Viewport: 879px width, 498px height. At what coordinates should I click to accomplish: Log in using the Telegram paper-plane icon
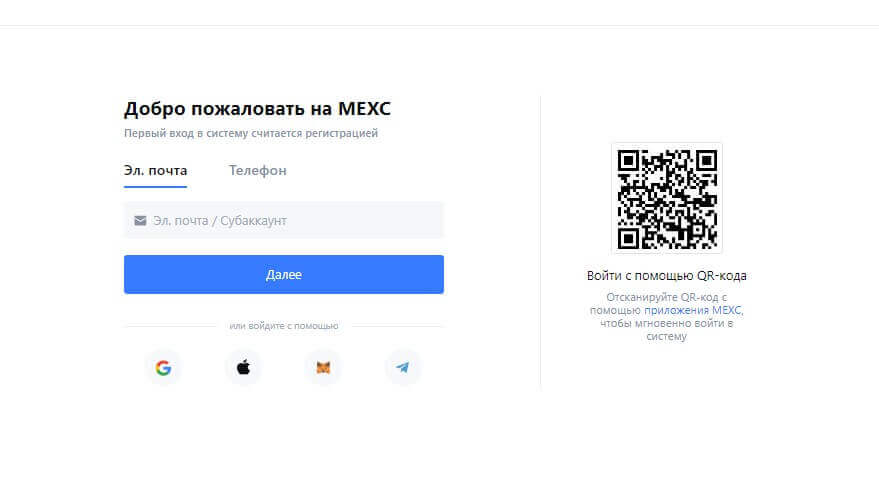pyautogui.click(x=403, y=368)
